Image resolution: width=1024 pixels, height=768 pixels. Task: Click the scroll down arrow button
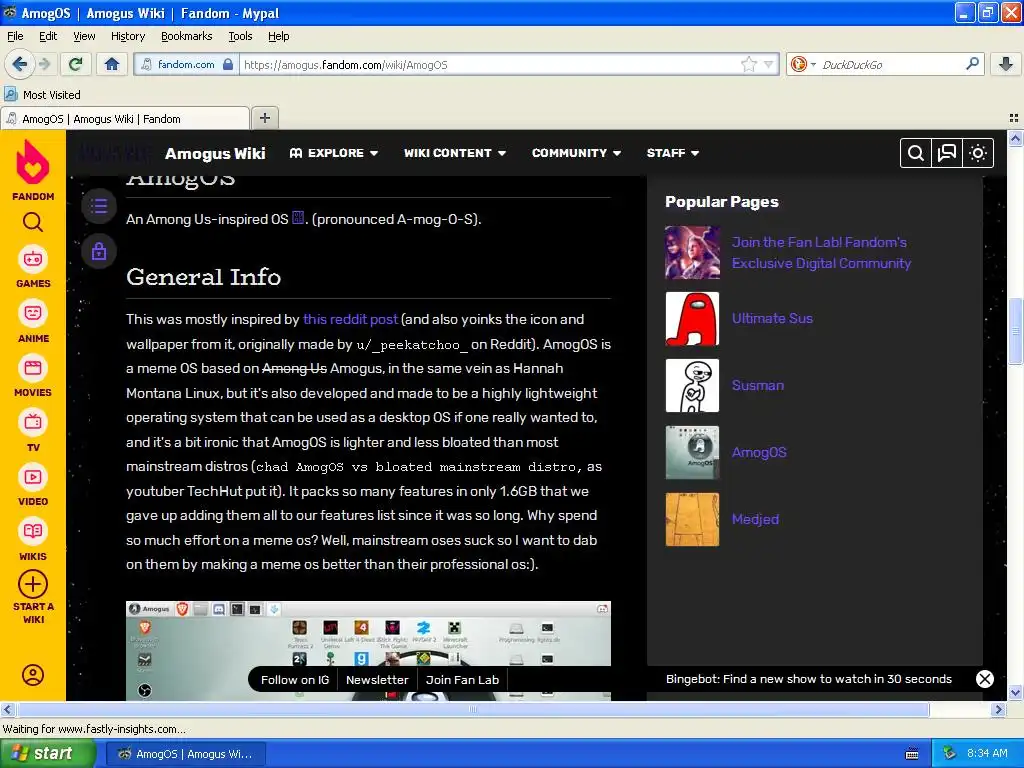click(x=1015, y=693)
